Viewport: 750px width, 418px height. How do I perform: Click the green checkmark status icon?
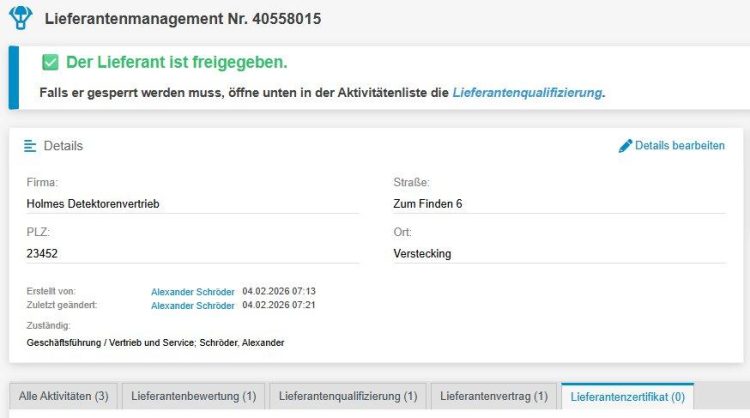tap(50, 63)
